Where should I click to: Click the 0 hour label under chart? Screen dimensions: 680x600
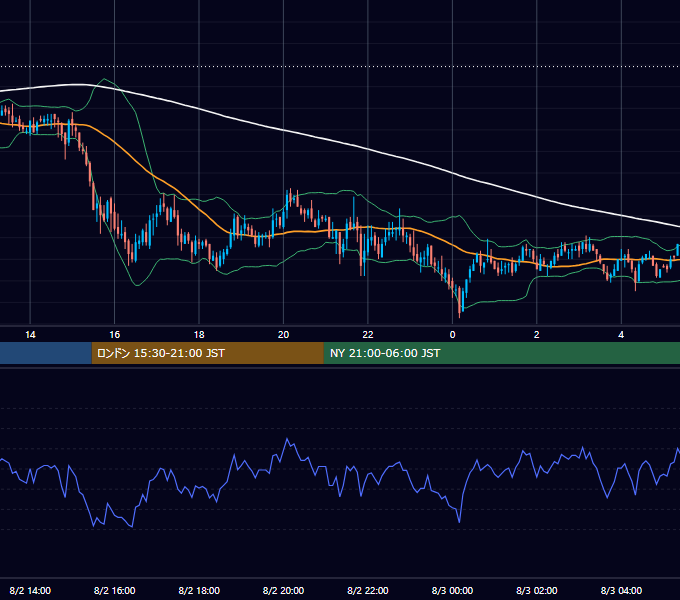tap(452, 335)
